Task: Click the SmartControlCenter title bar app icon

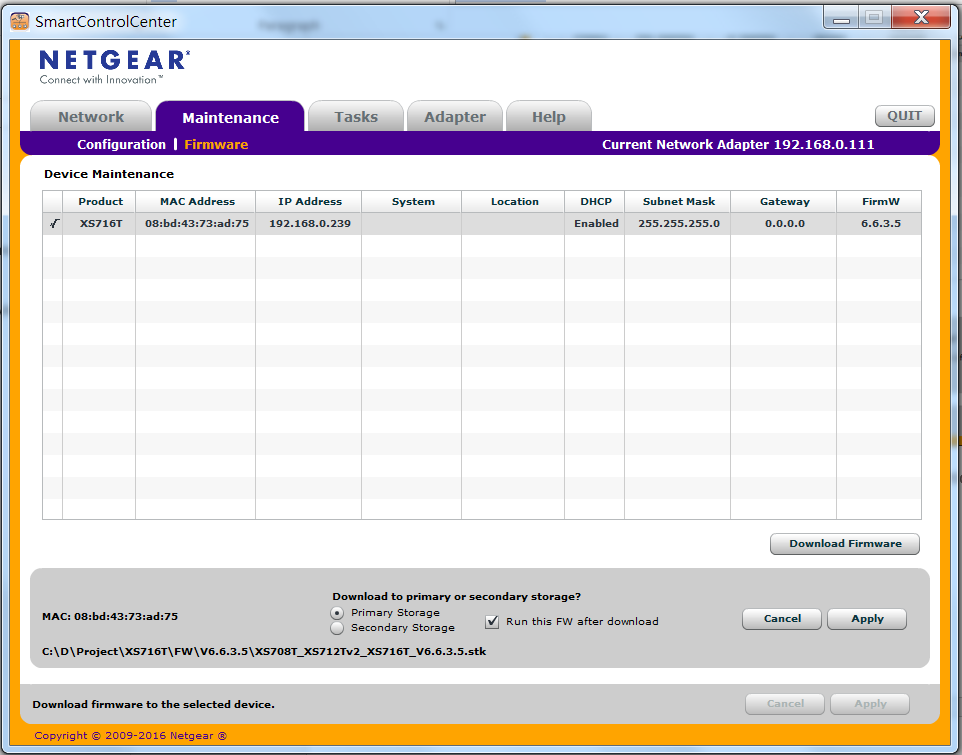Action: [x=20, y=21]
